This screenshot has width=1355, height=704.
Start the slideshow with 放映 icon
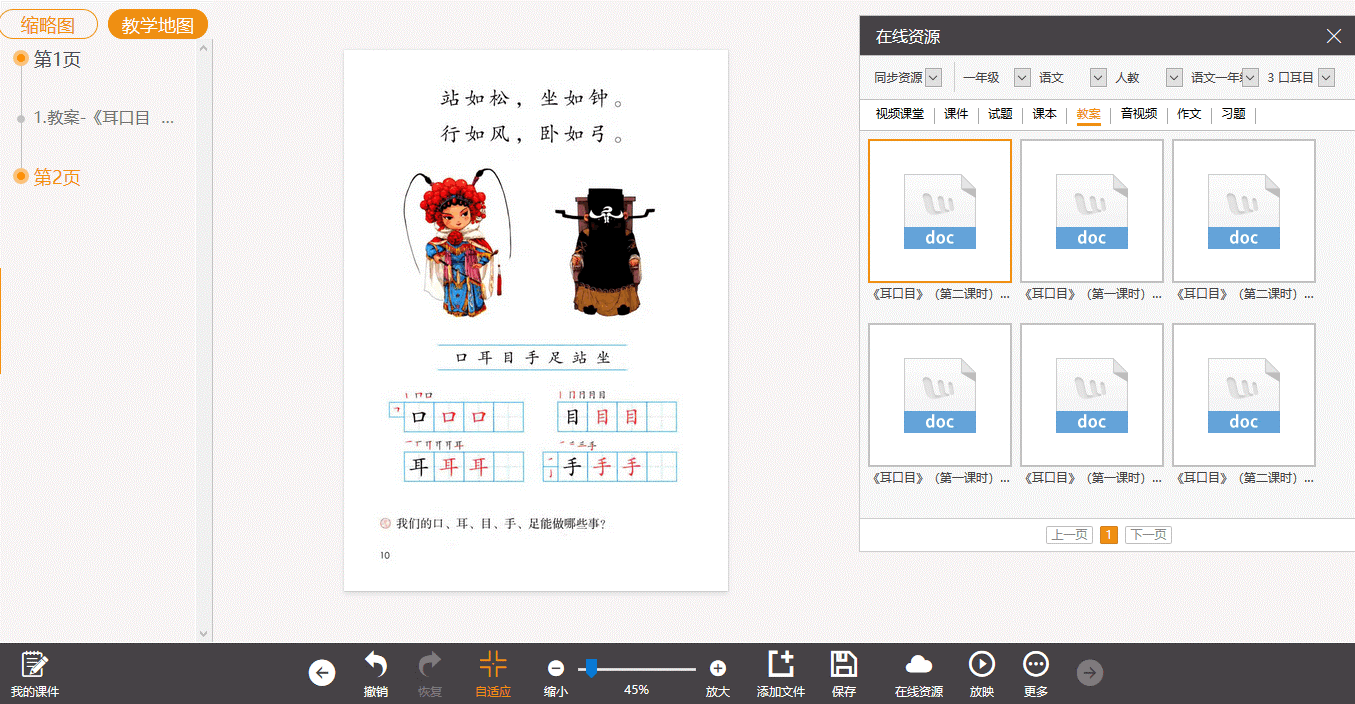[981, 666]
